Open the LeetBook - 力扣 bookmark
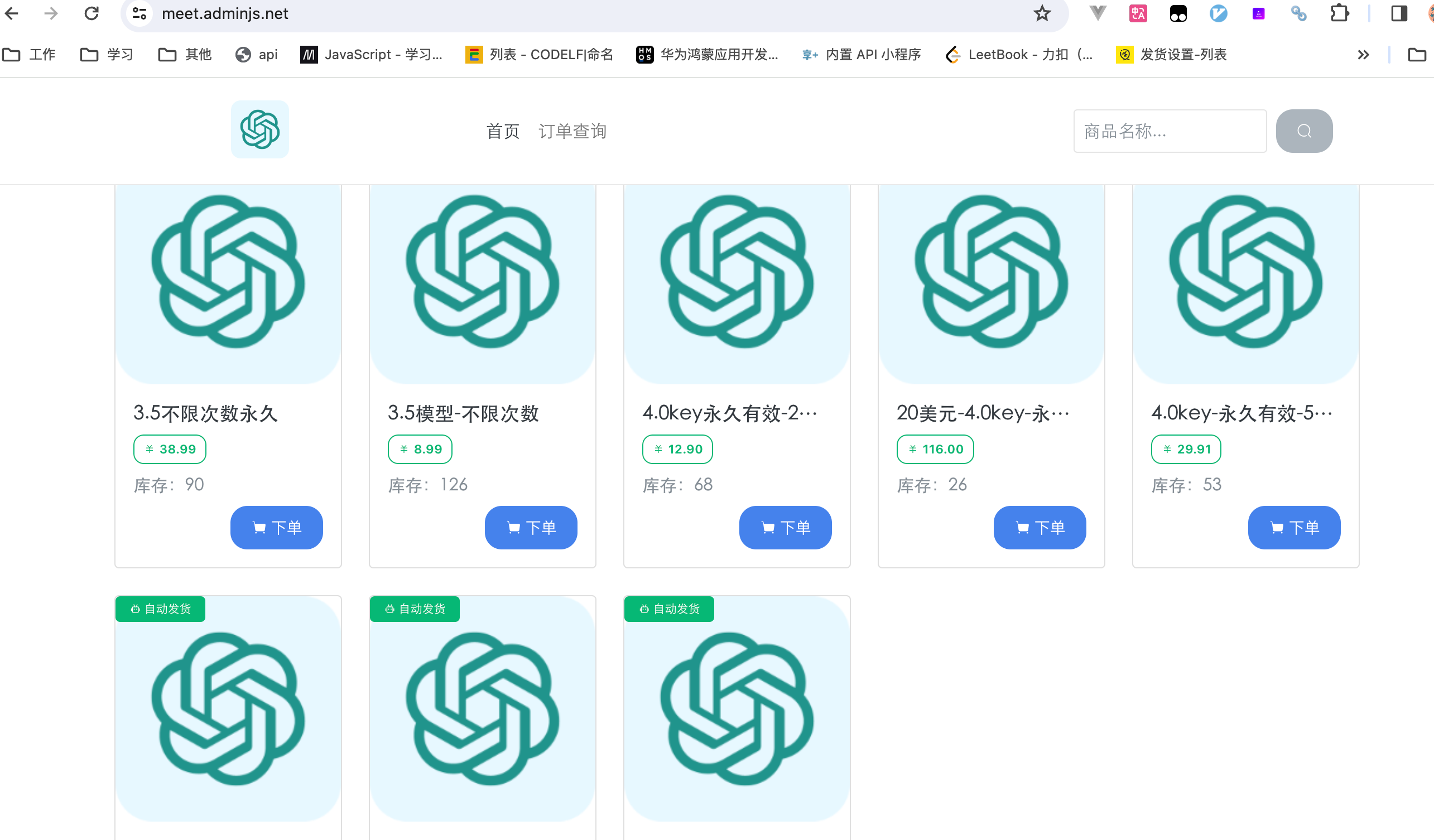Screen dimensions: 1434x840 pos(1019,55)
